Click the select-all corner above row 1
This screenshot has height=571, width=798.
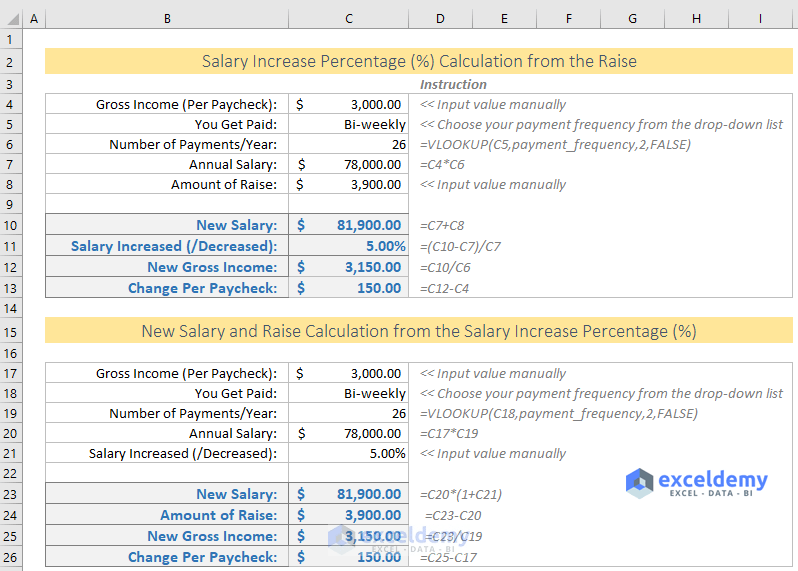[x=10, y=19]
